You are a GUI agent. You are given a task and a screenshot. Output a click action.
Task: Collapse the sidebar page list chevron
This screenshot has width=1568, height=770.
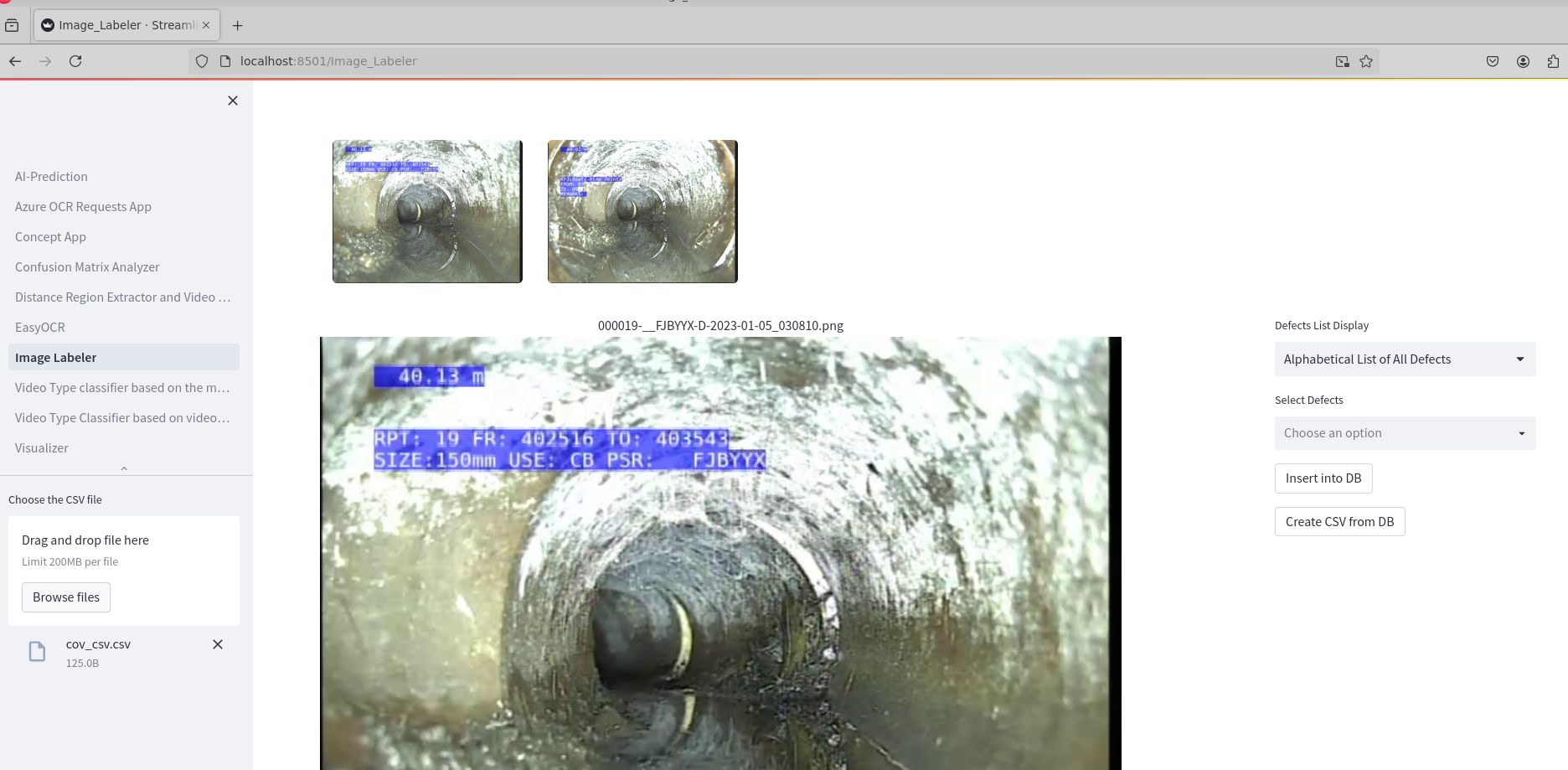[124, 468]
